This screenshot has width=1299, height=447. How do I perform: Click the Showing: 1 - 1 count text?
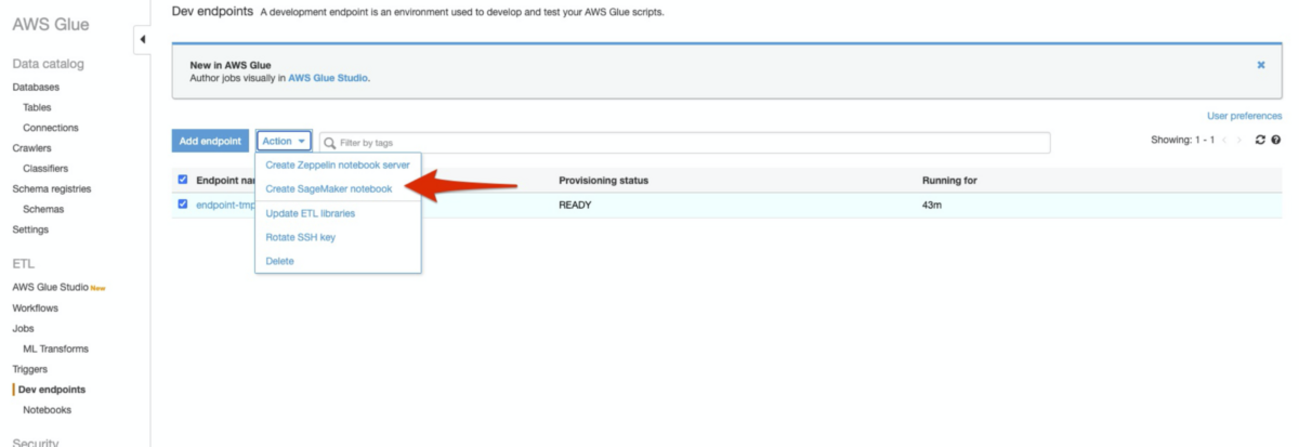(1183, 140)
